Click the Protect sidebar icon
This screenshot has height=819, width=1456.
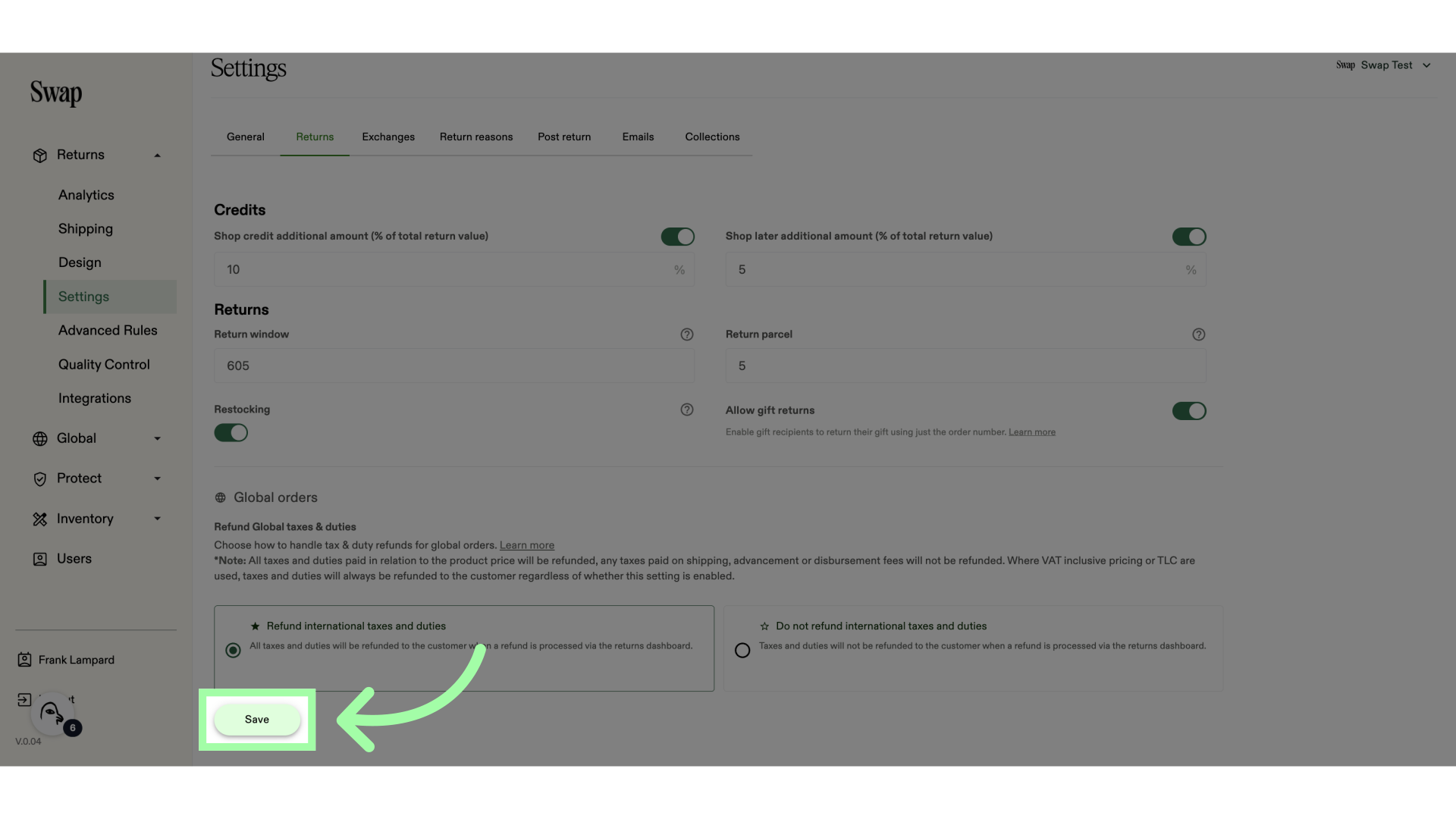point(40,479)
